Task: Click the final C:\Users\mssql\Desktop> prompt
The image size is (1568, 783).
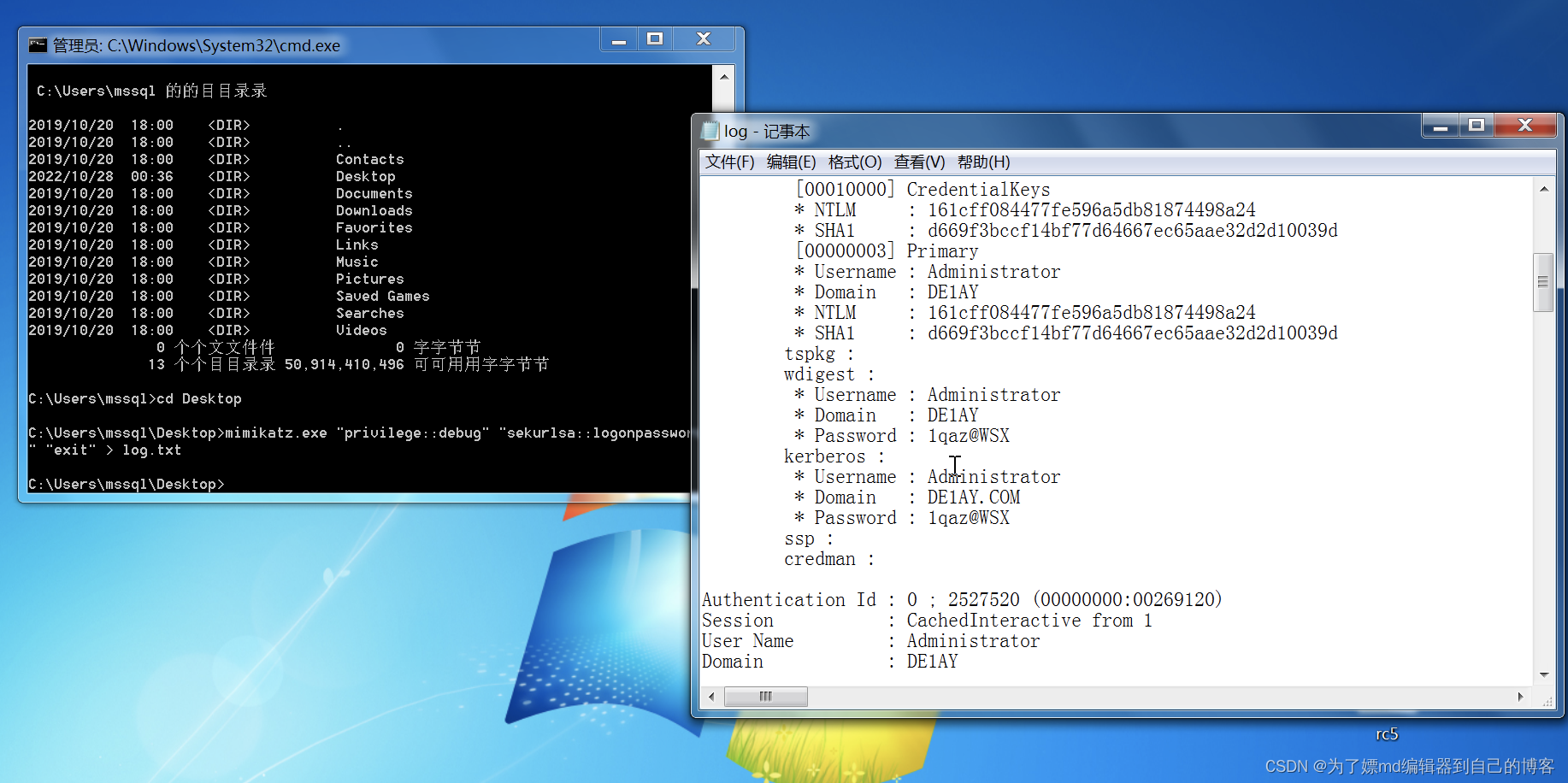Action: point(127,484)
